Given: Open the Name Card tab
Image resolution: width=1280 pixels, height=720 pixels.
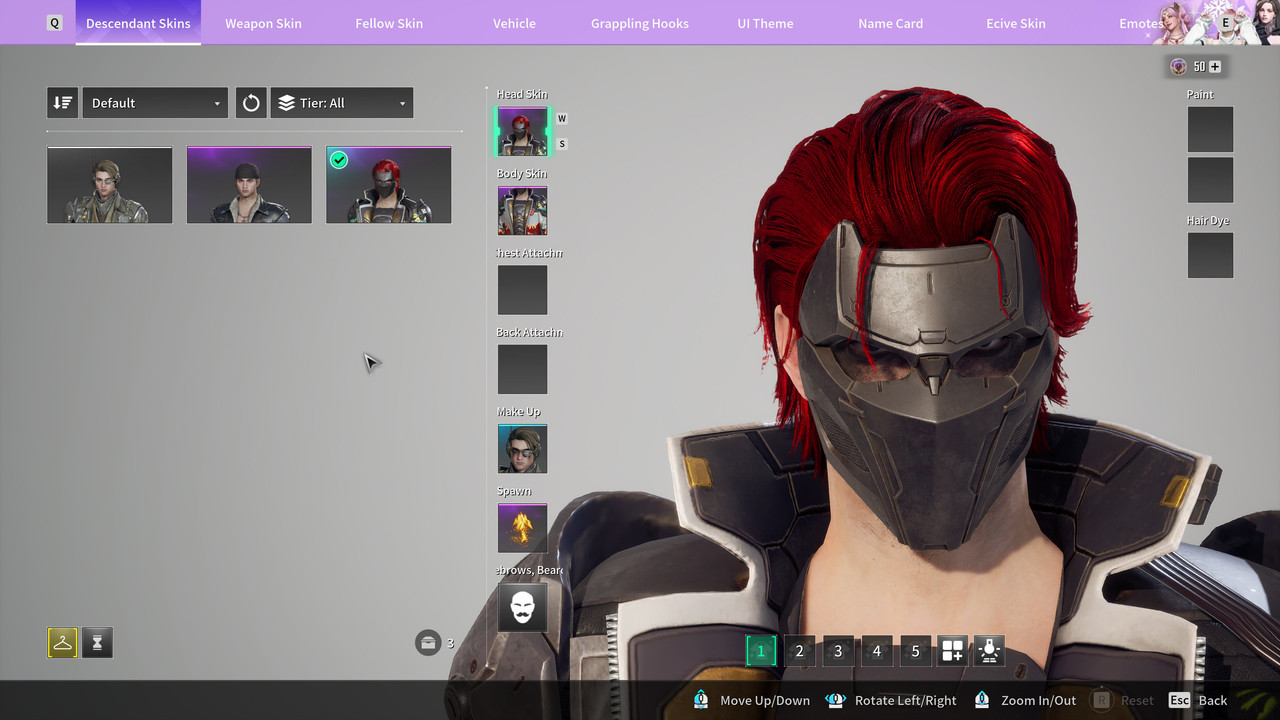Looking at the screenshot, I should [x=890, y=23].
